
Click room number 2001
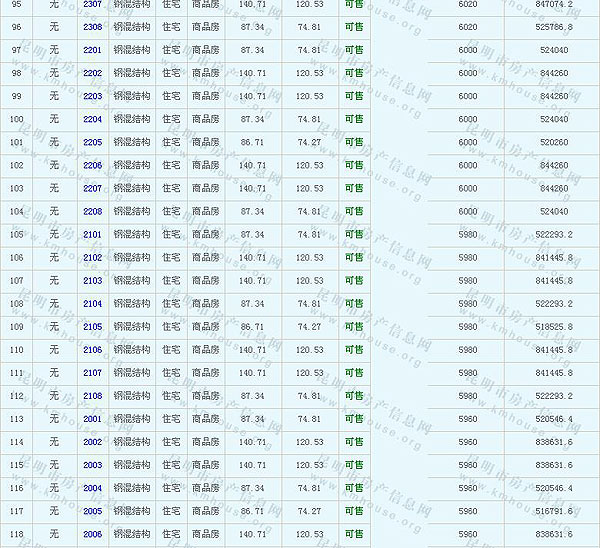click(92, 419)
